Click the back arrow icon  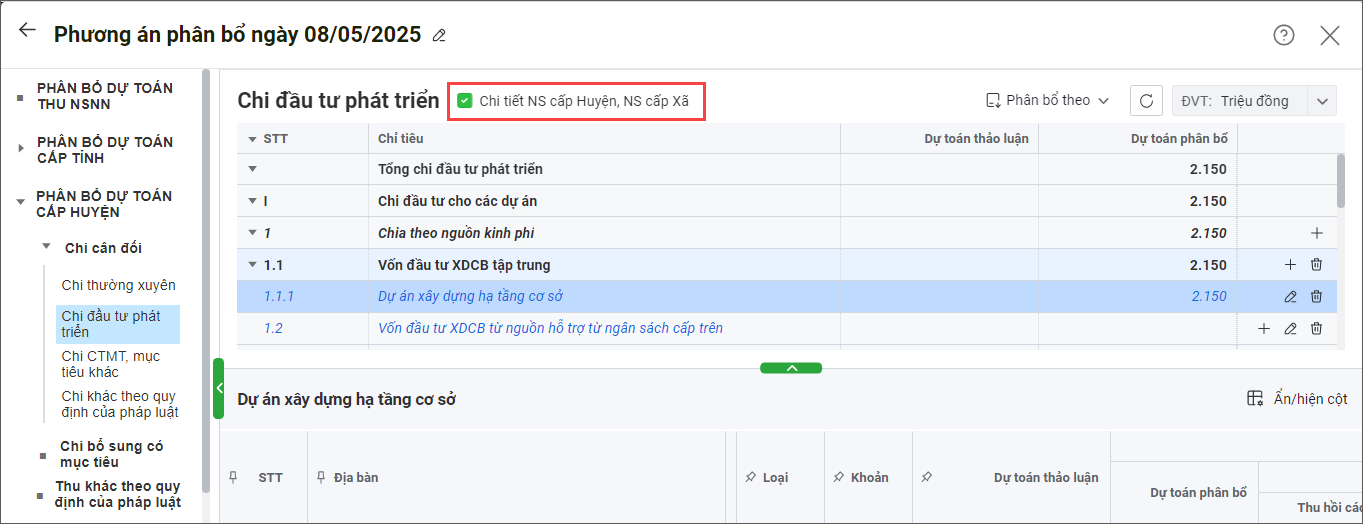[x=27, y=31]
